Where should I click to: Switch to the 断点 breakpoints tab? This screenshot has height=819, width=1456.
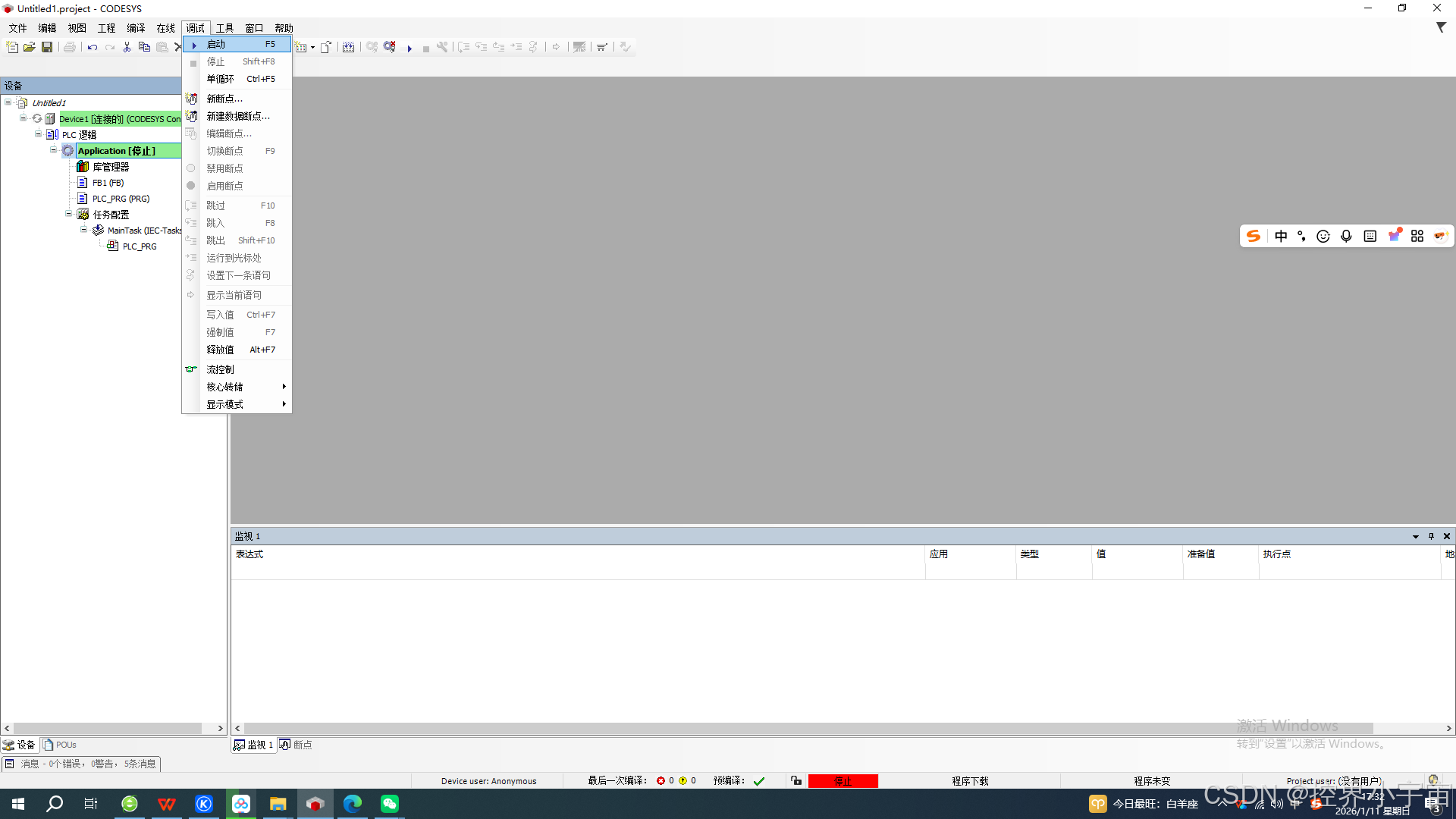[296, 745]
